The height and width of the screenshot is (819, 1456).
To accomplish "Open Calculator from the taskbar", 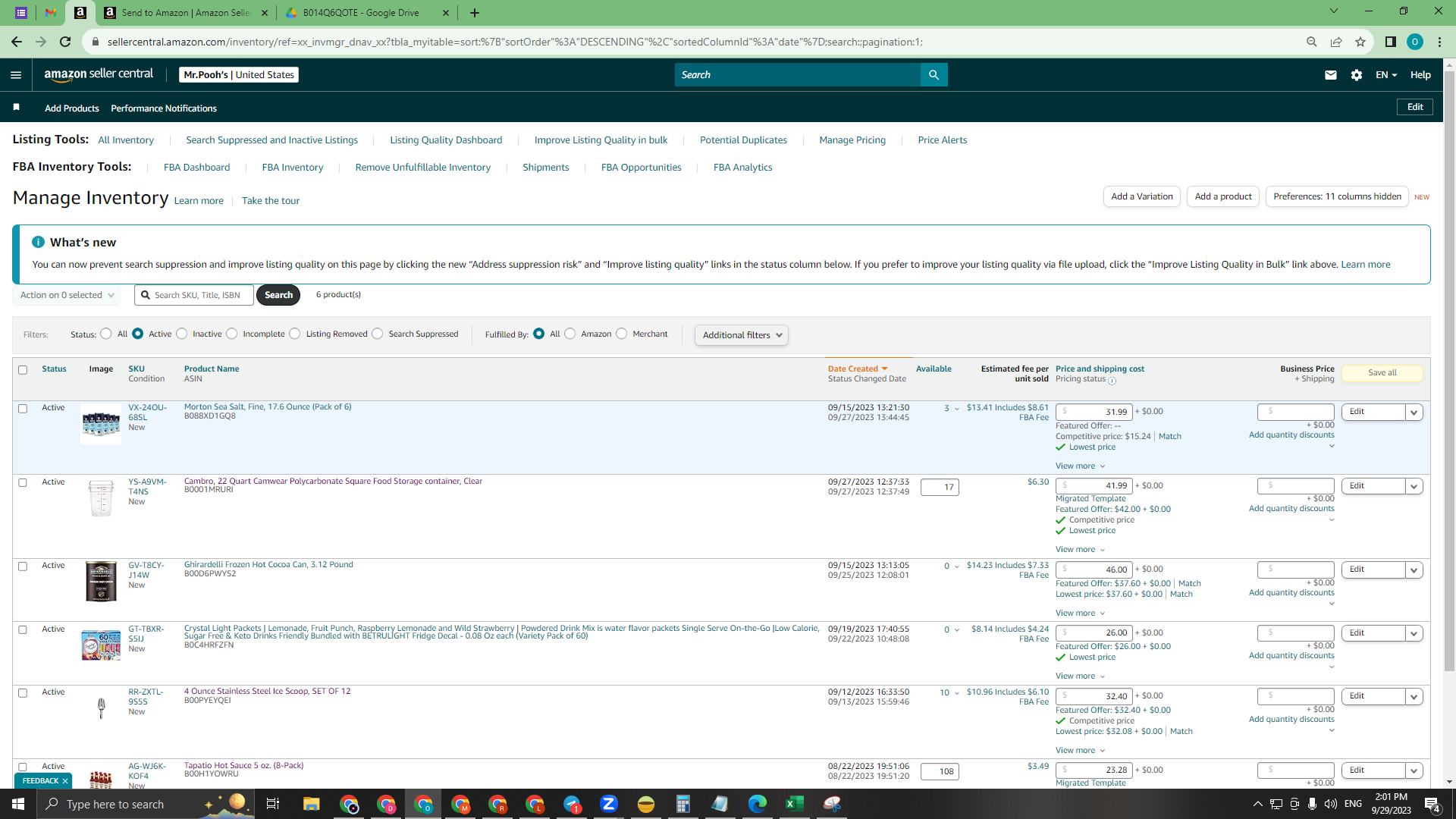I will point(683,804).
